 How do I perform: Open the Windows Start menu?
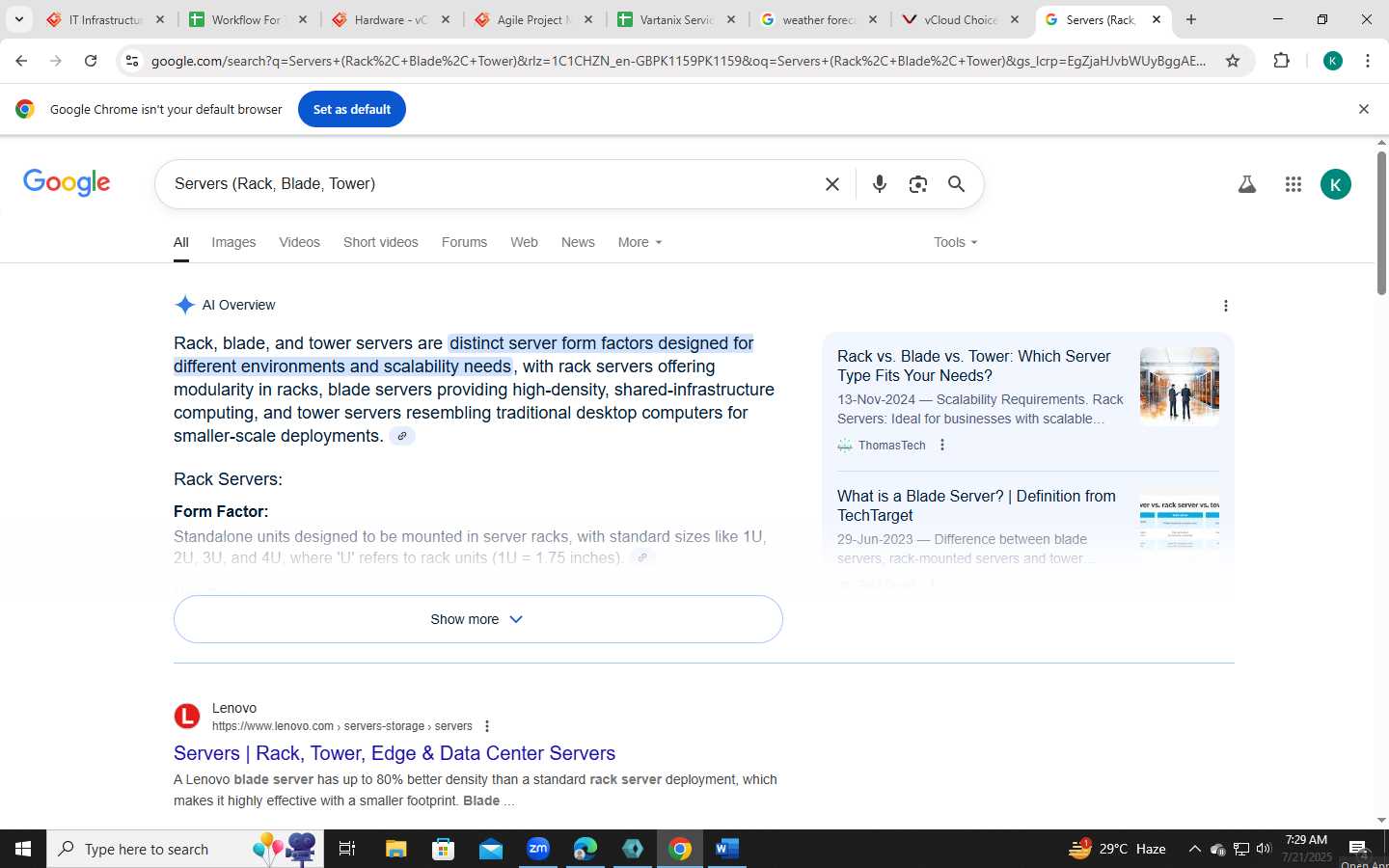tap(23, 849)
